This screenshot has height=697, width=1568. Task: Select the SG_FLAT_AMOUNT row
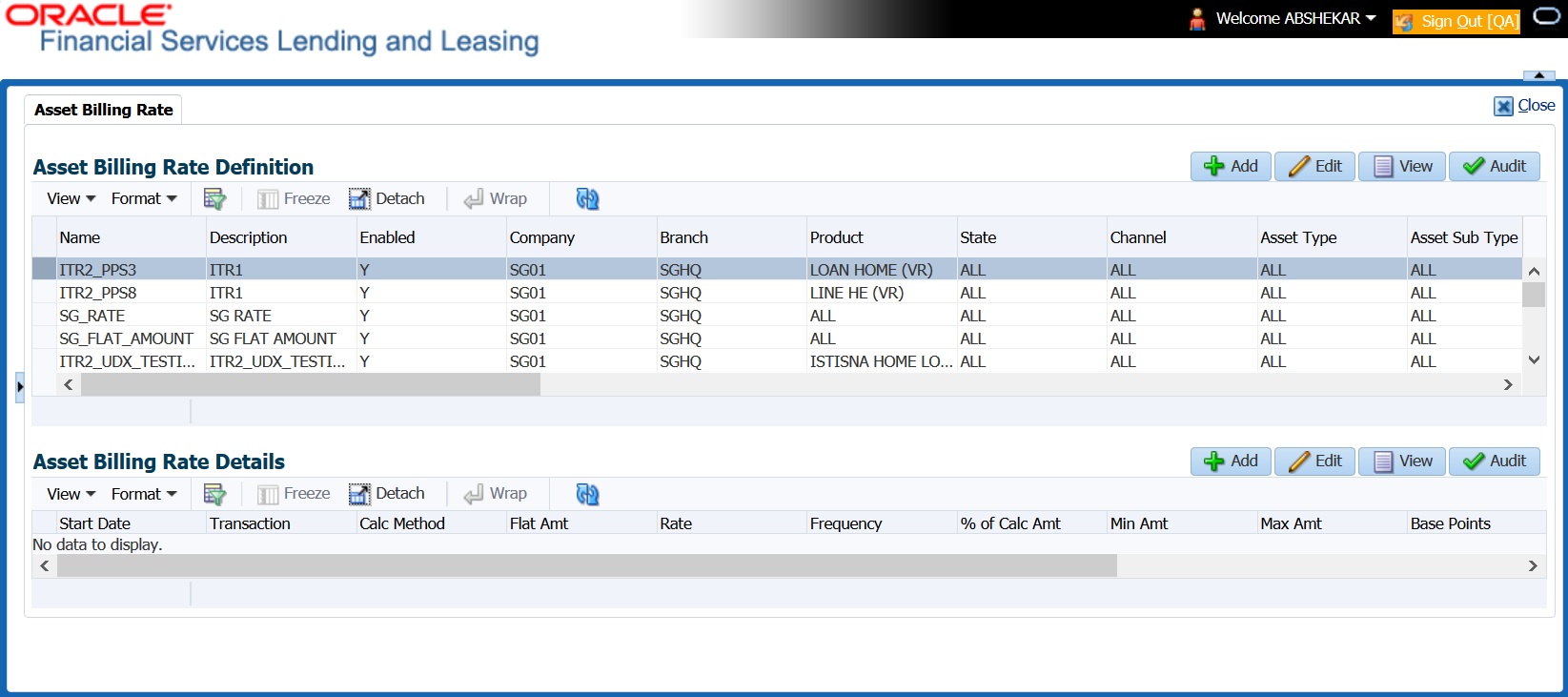pos(777,338)
